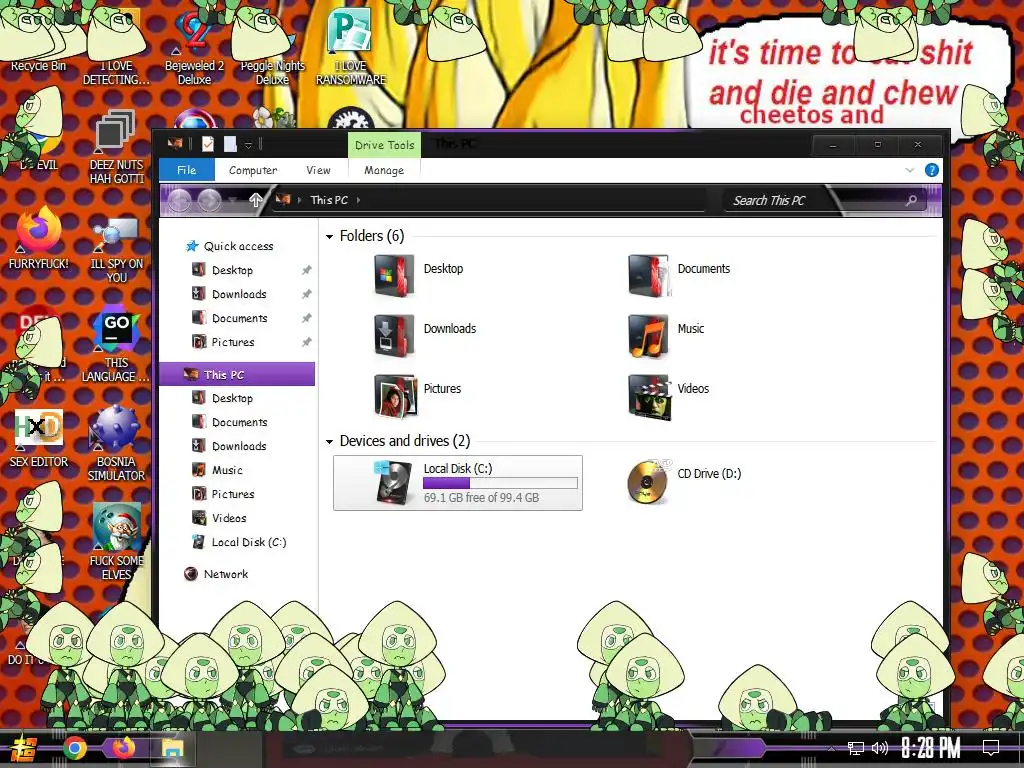Open Local Disk (C:) in the sidebar
Viewport: 1024px width, 768px height.
pyautogui.click(x=248, y=542)
